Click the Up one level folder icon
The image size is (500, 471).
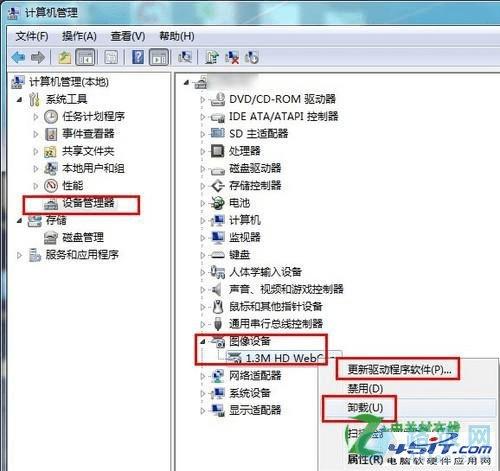click(65, 57)
